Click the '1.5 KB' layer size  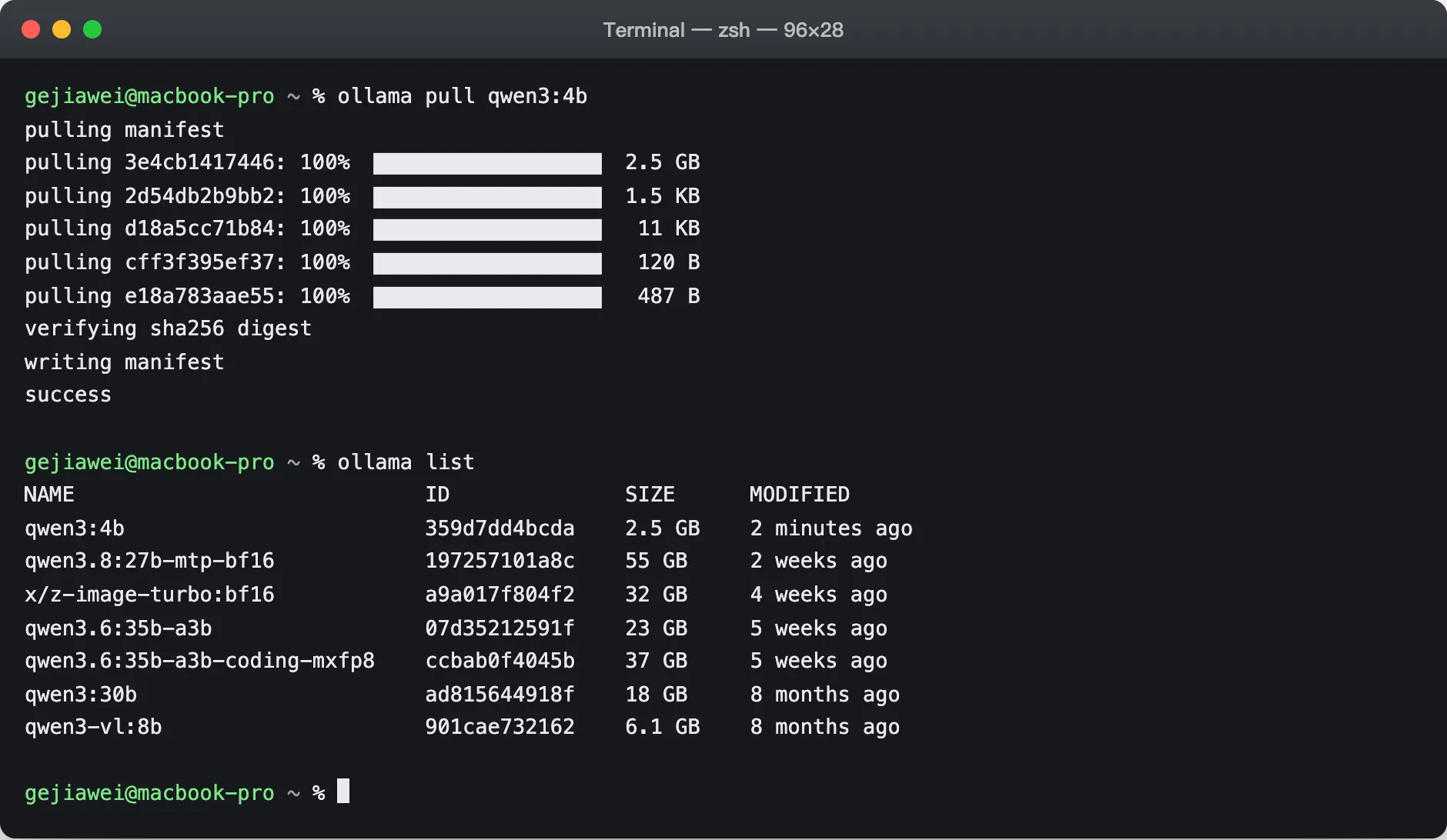tap(662, 196)
